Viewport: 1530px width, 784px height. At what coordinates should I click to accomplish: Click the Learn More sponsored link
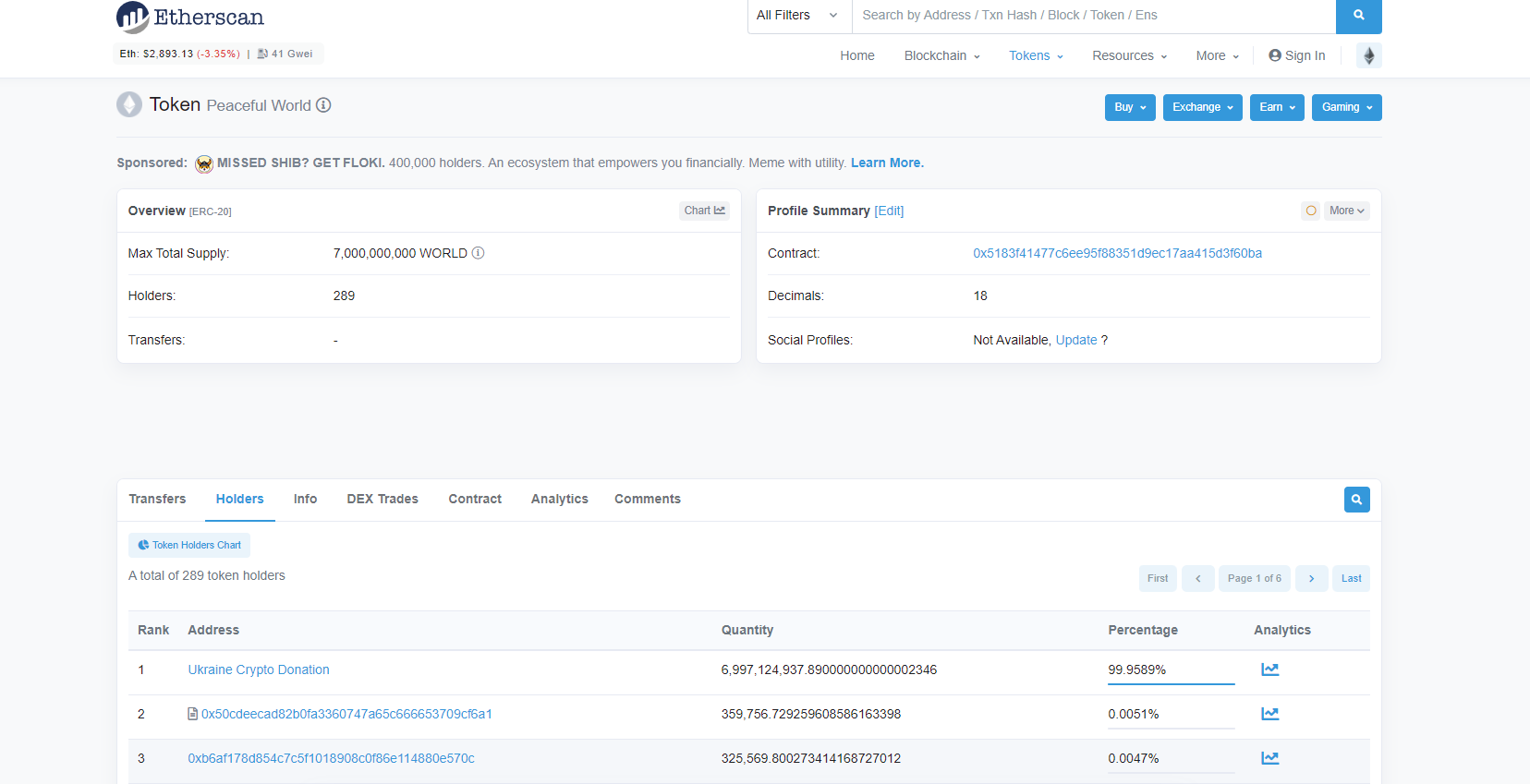[x=887, y=163]
